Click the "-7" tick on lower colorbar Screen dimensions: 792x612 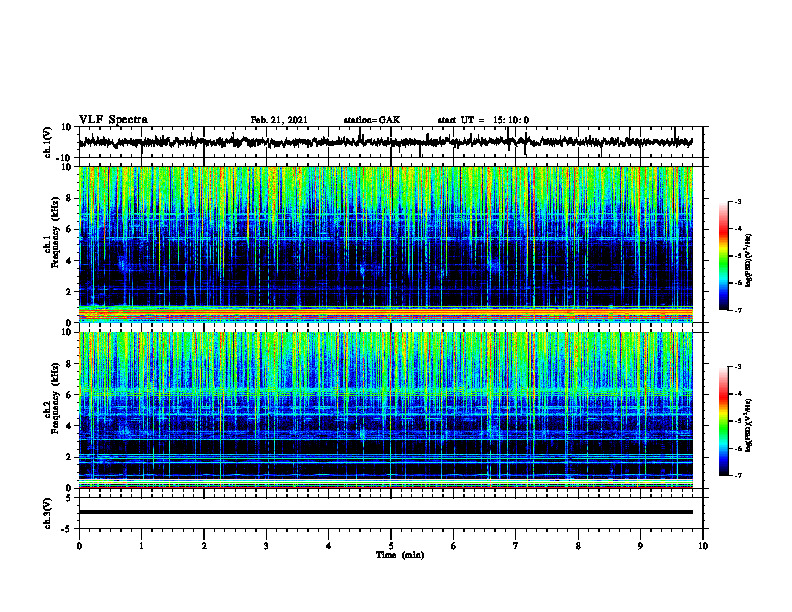[737, 475]
